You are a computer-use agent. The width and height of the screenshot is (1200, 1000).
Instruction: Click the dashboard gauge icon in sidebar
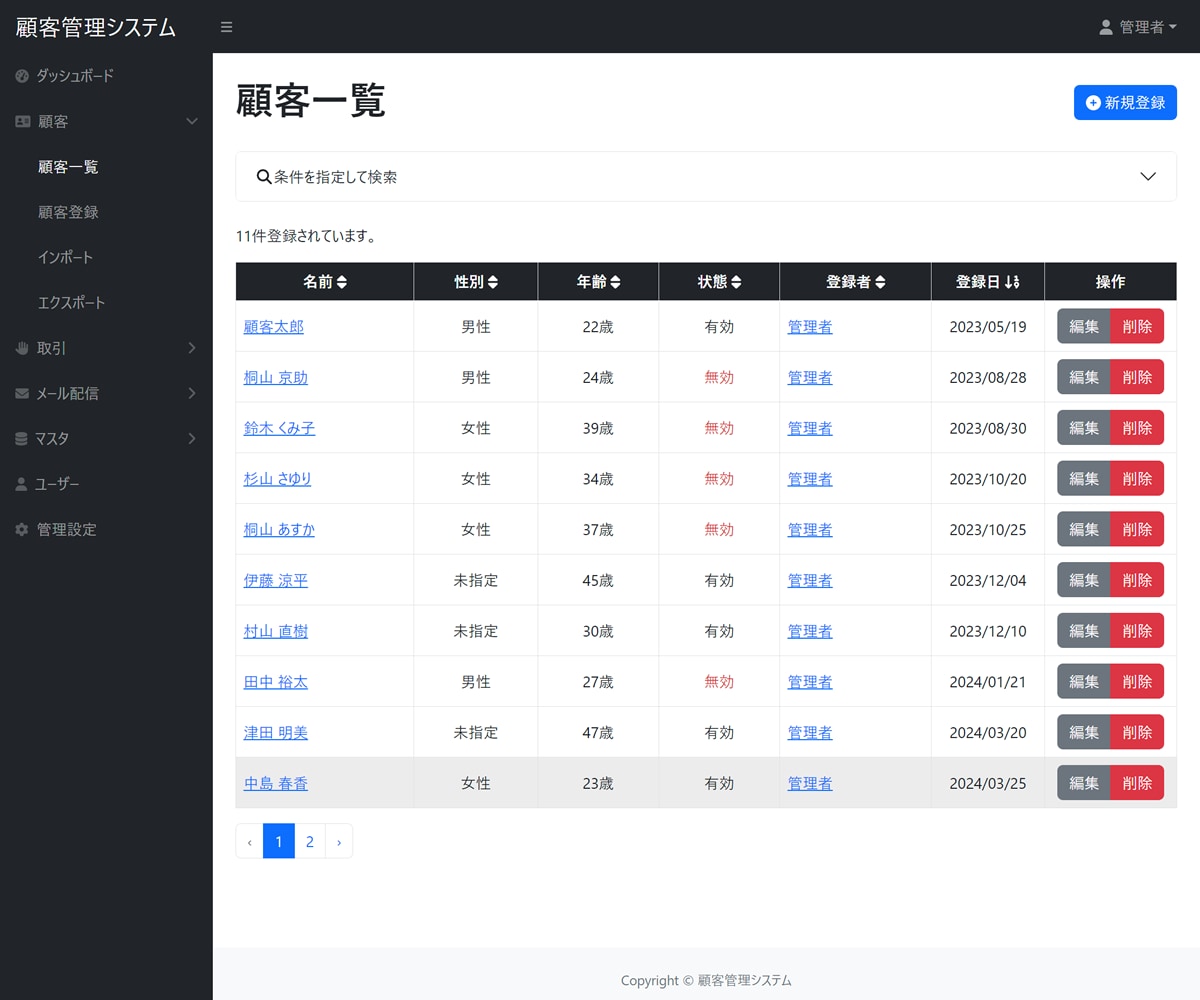tap(22, 76)
